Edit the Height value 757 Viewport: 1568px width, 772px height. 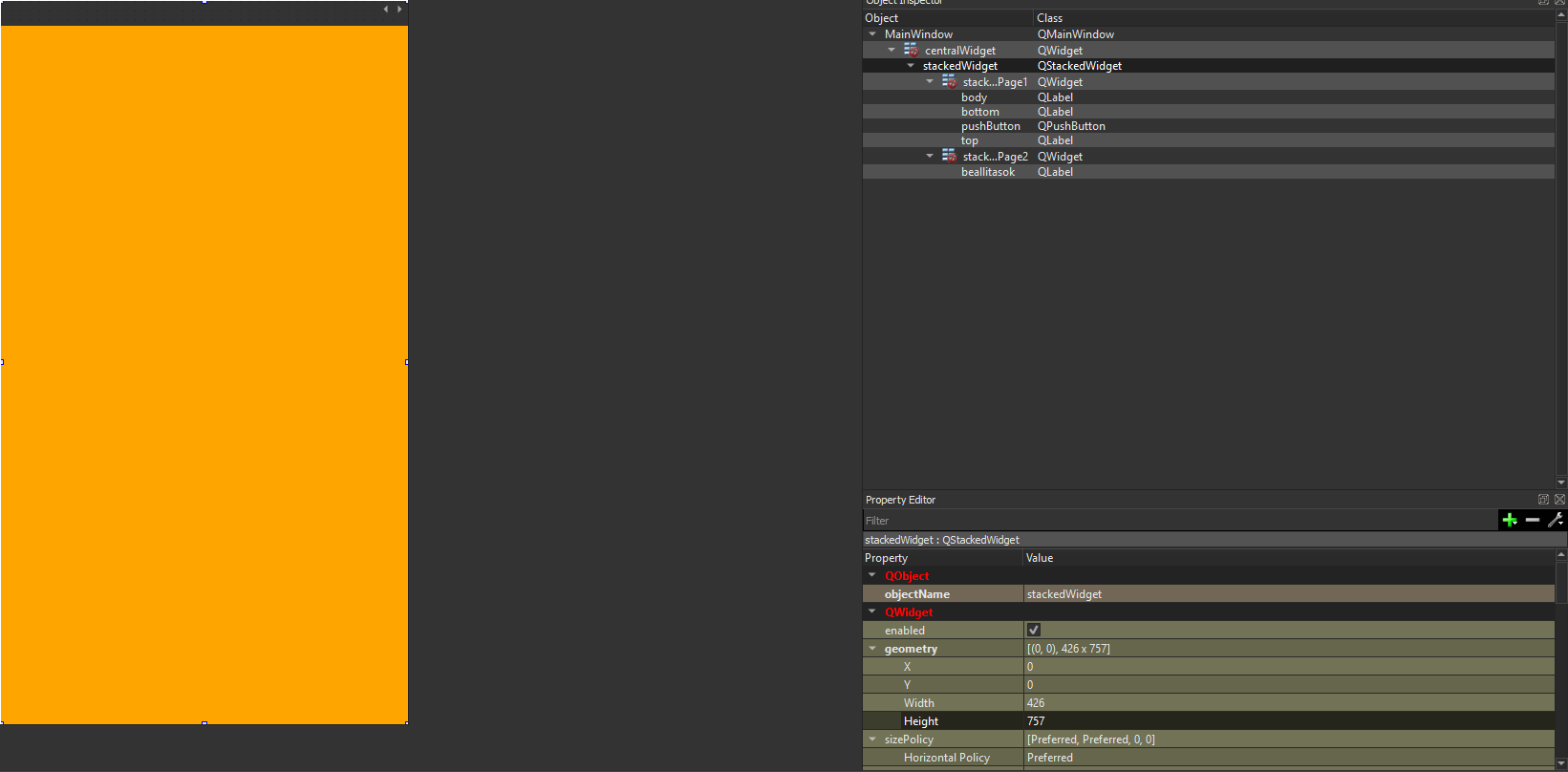(1289, 721)
